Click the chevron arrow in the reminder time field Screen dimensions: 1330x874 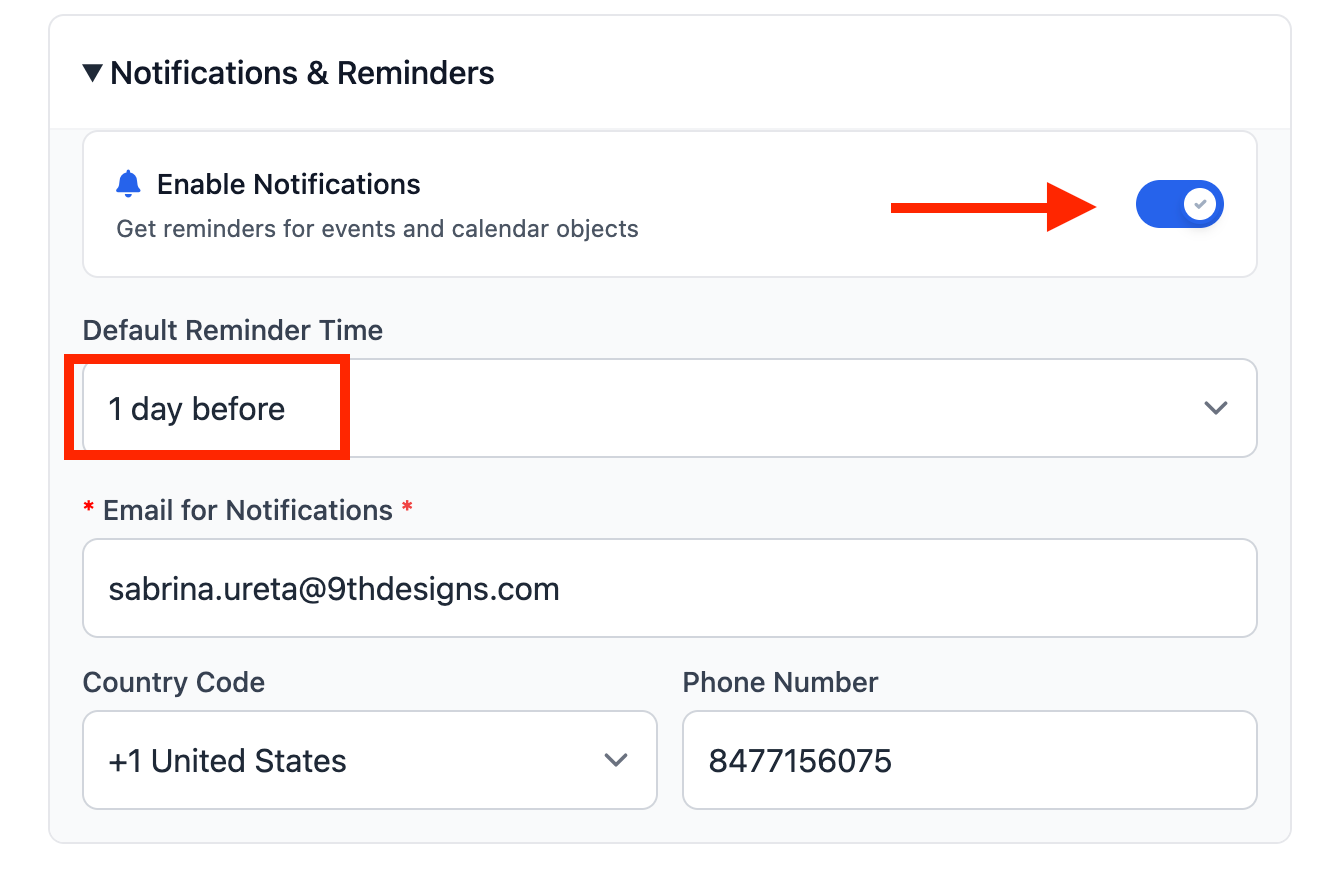pos(1215,408)
